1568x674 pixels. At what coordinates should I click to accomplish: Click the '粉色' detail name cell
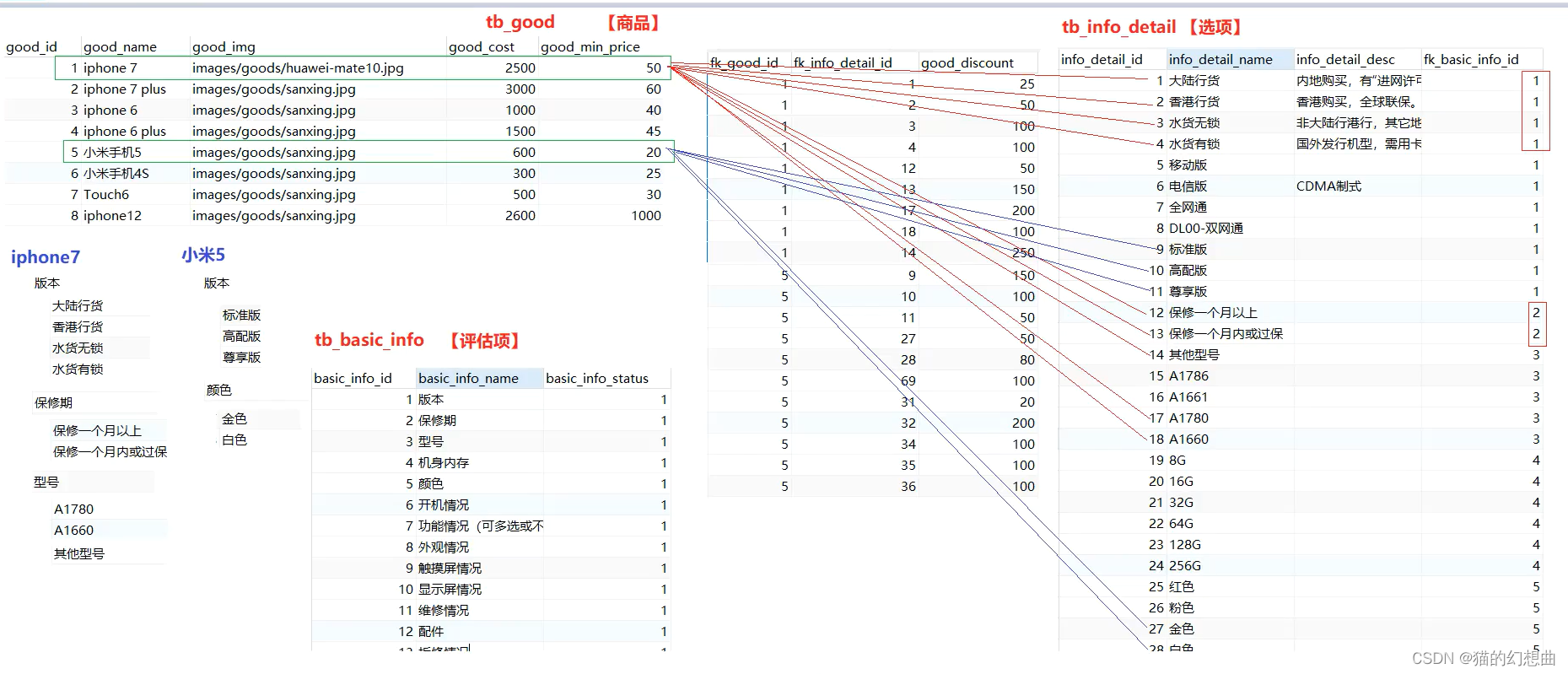(x=1181, y=608)
